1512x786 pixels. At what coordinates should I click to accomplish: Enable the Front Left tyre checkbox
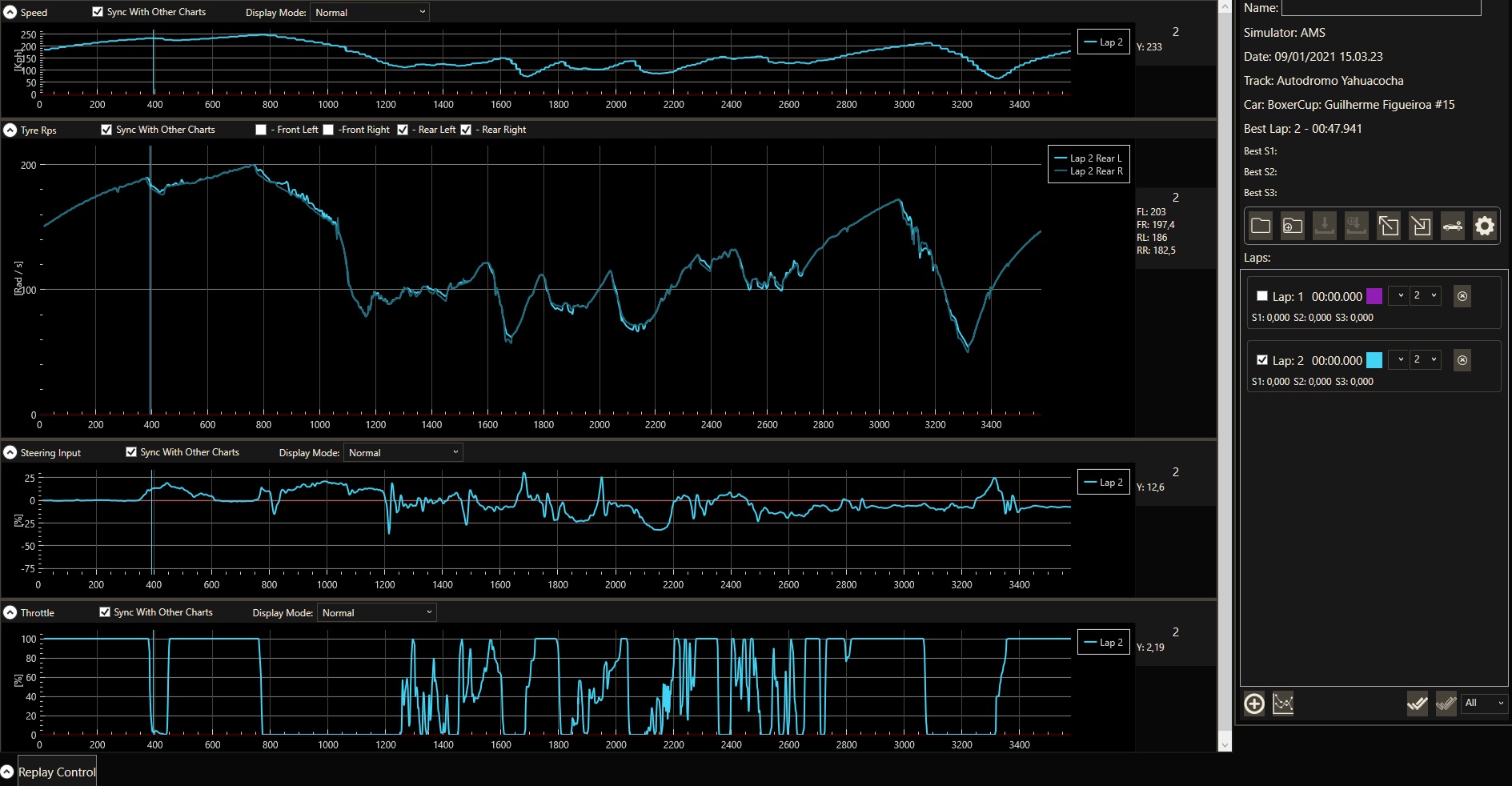pyautogui.click(x=261, y=130)
